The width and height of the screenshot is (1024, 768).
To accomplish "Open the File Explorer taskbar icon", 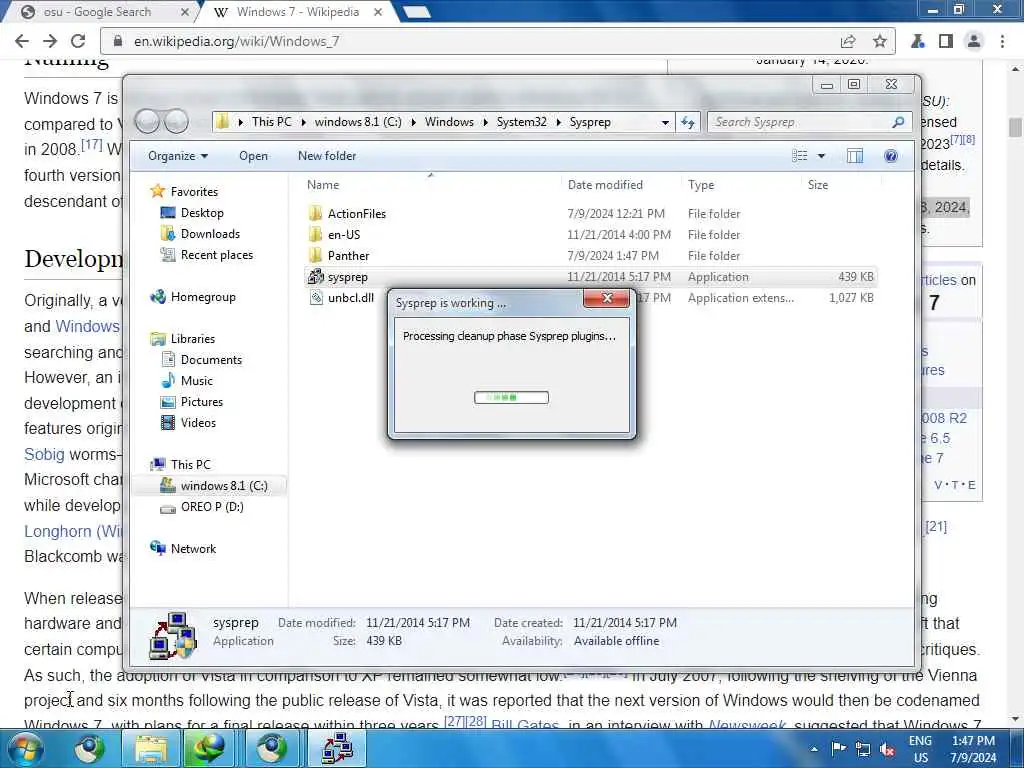I will pyautogui.click(x=152, y=748).
